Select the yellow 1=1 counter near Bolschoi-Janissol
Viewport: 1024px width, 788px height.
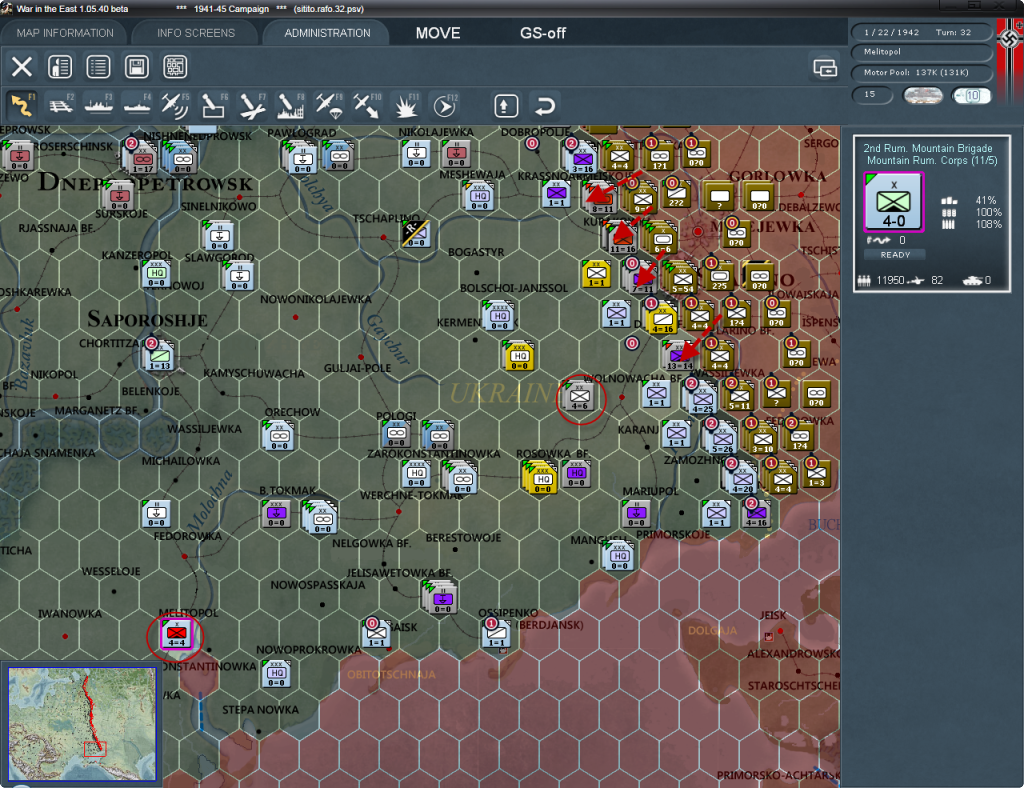[596, 274]
